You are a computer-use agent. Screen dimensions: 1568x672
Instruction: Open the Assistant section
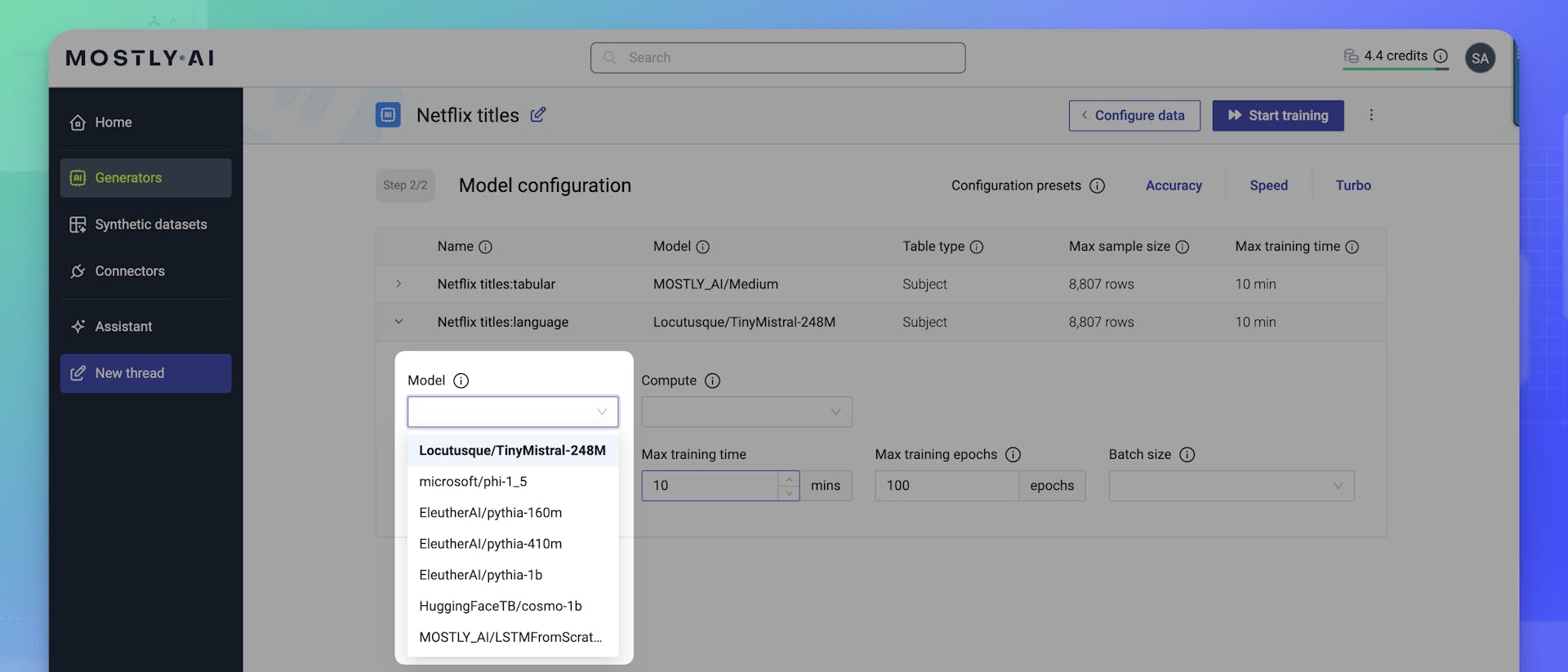tap(145, 327)
